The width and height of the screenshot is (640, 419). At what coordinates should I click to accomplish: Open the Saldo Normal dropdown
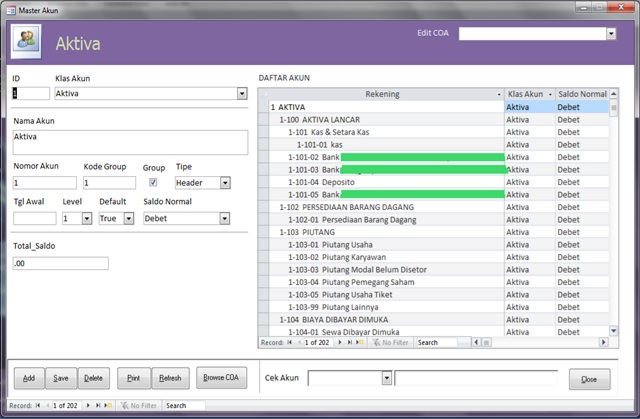pyautogui.click(x=240, y=218)
